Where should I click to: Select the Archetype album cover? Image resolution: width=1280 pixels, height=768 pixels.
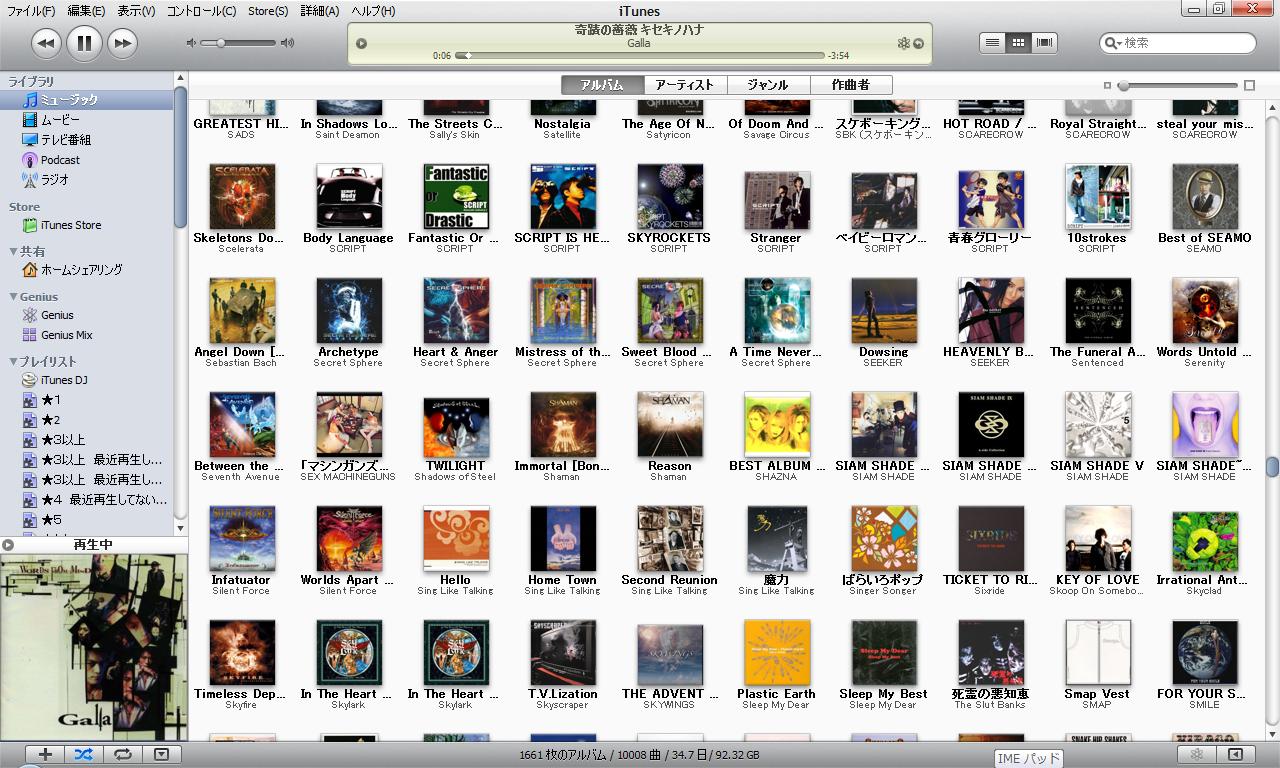349,311
